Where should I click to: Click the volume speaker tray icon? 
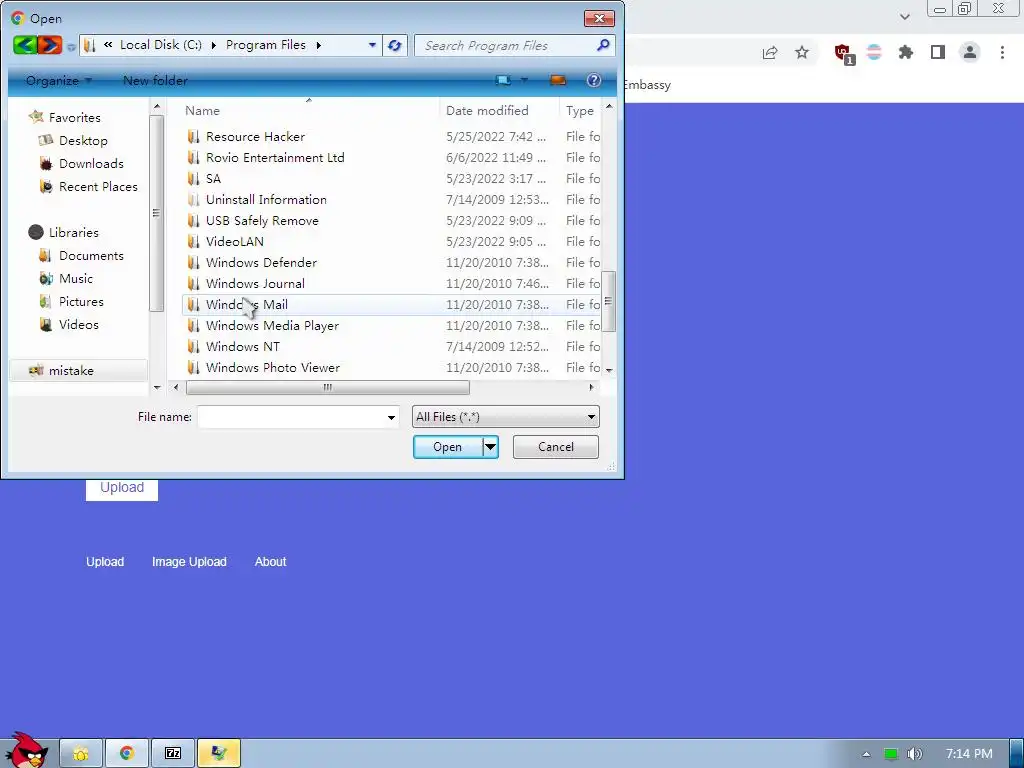pyautogui.click(x=915, y=754)
